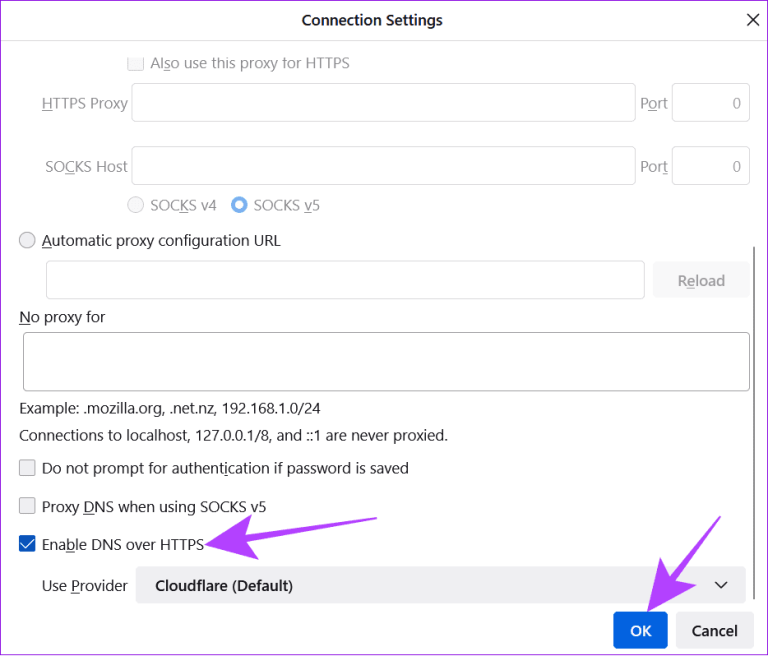Select Automatic proxy configuration URL option
The height and width of the screenshot is (656, 768).
(x=27, y=240)
